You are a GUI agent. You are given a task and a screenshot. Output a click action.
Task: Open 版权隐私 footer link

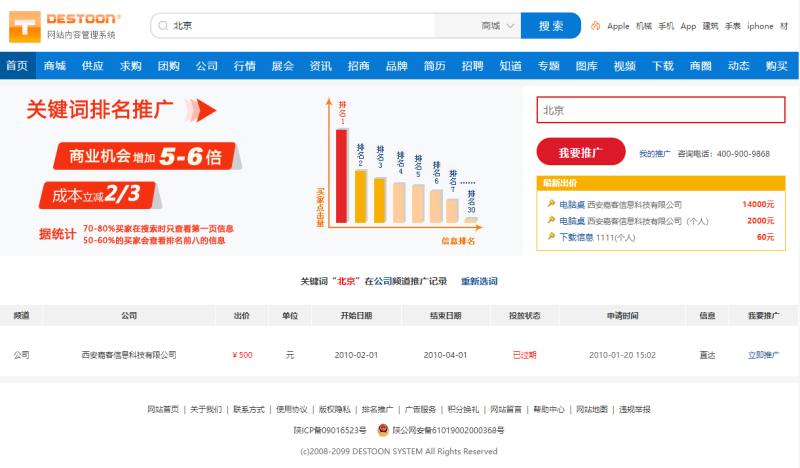click(x=335, y=409)
